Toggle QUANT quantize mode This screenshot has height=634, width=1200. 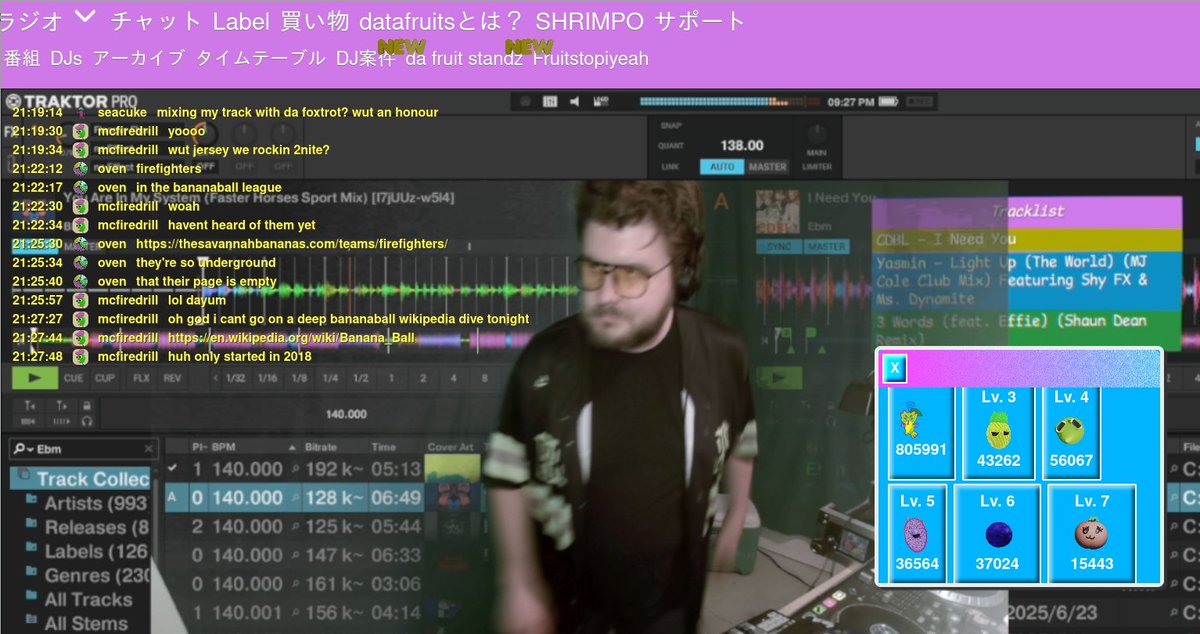(x=671, y=146)
